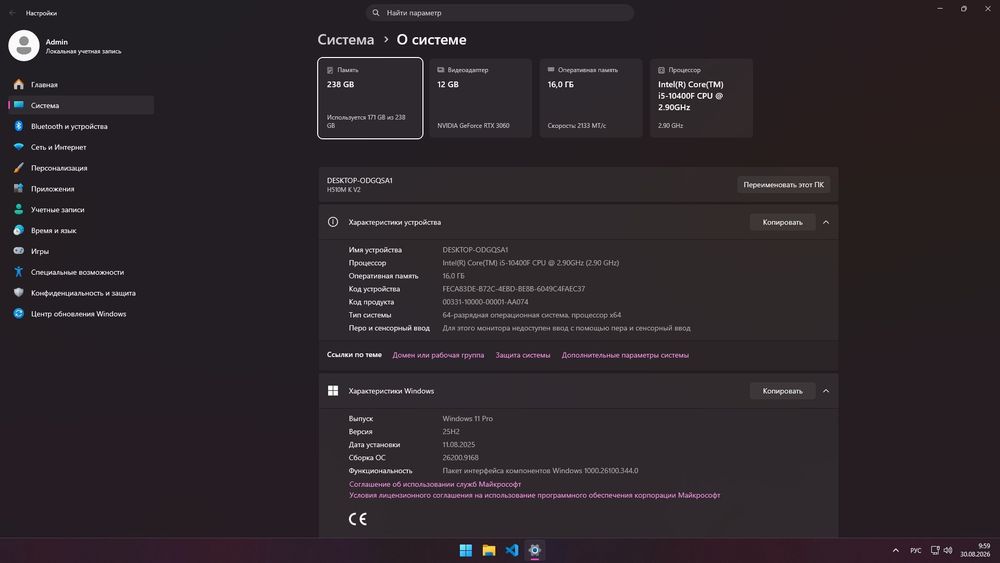The width and height of the screenshot is (1000, 563).
Task: Open the Процессор Intel Core card
Action: 701,98
